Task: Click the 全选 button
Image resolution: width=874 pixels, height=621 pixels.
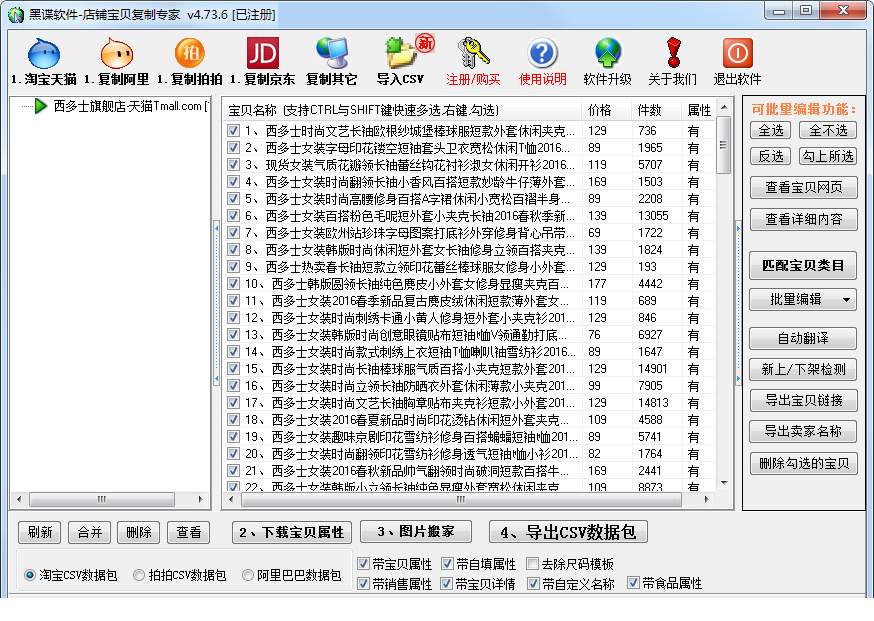Action: point(770,130)
